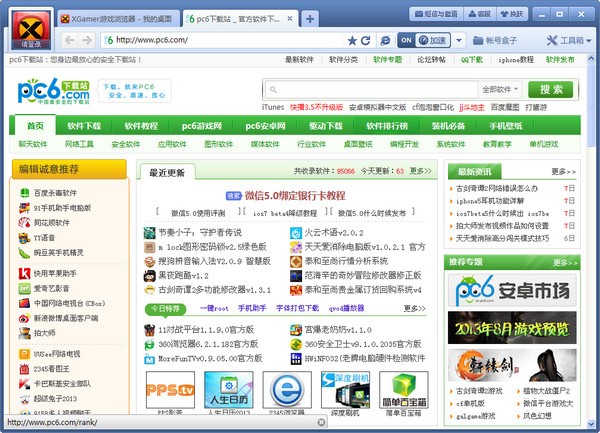
Task: Open 单机游戏 subcategory link
Action: click(544, 144)
